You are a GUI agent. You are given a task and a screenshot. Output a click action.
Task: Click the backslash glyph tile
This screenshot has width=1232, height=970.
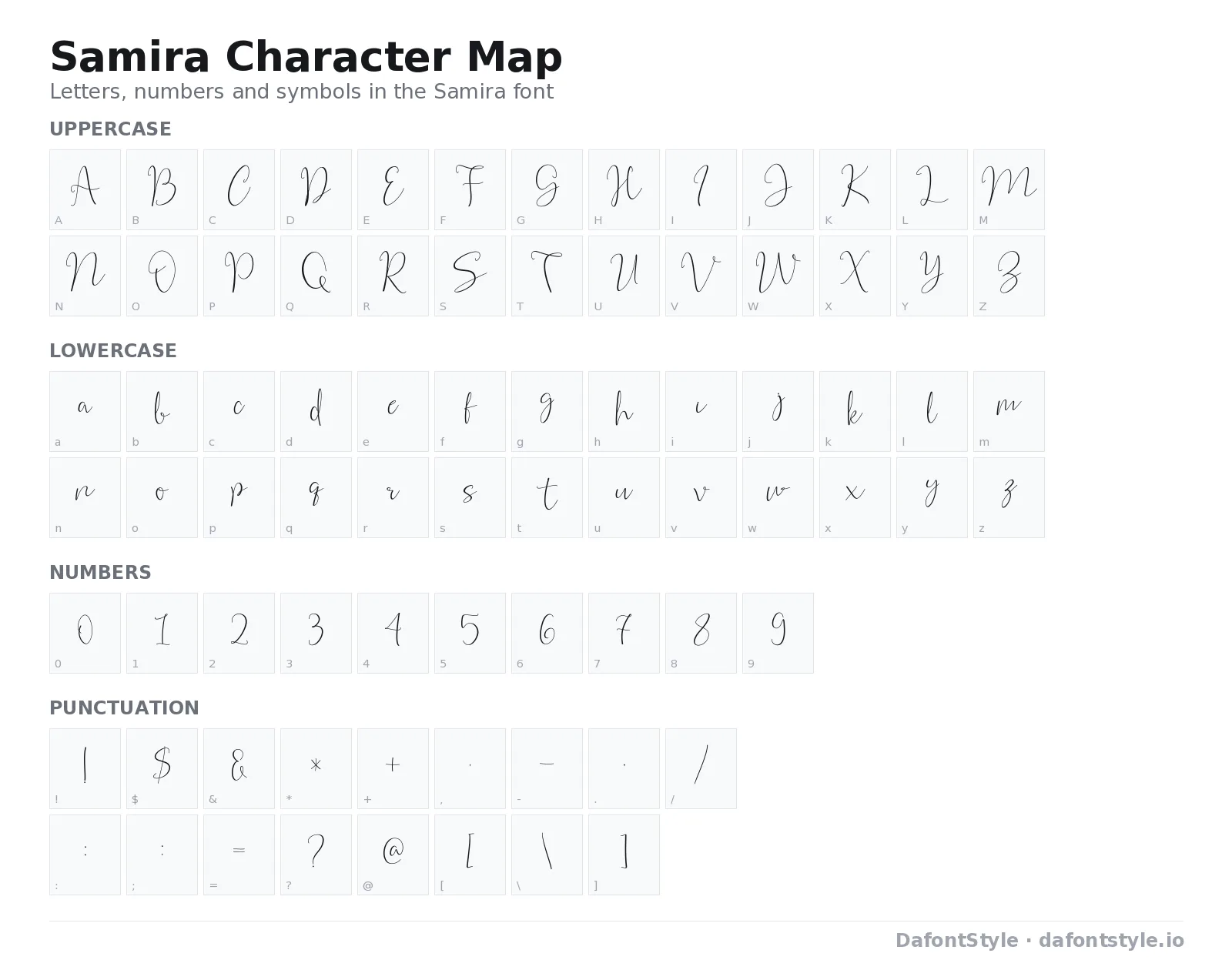tap(547, 855)
